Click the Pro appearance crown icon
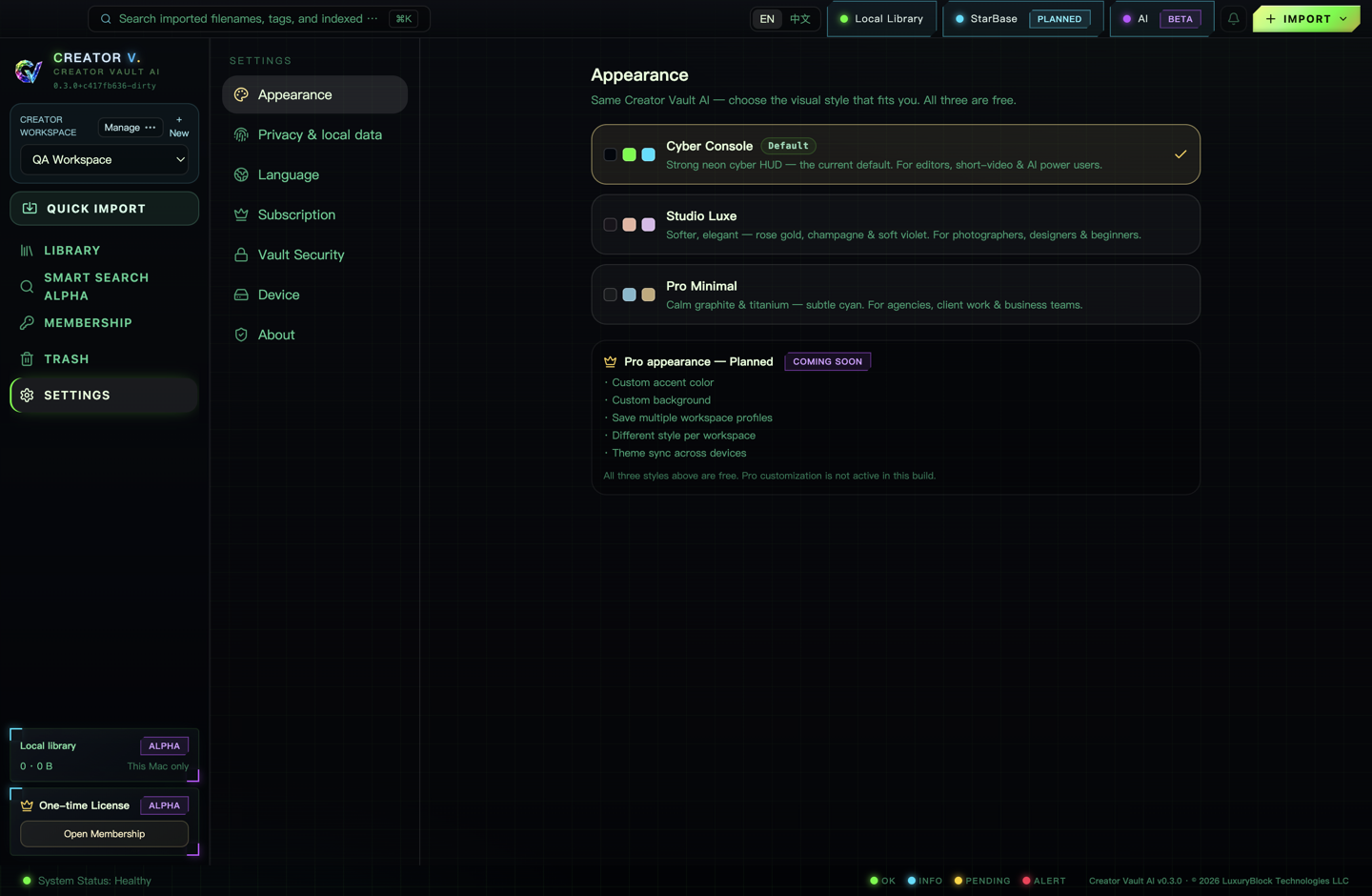1372x896 pixels. 610,362
